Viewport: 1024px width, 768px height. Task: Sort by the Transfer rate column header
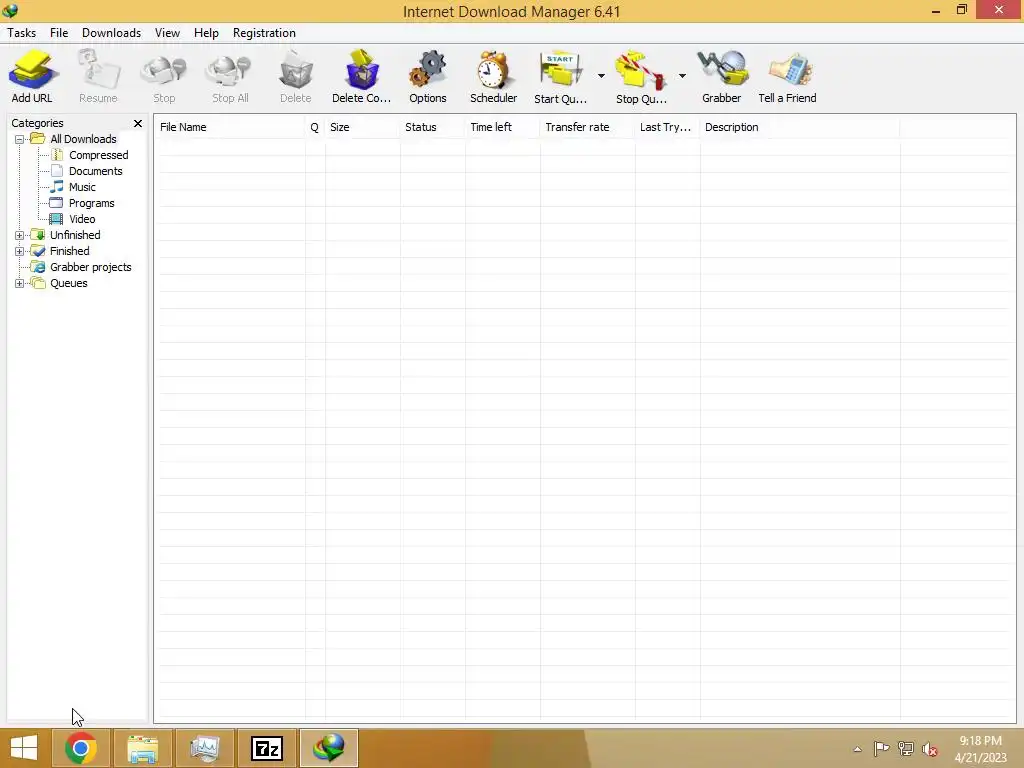click(x=588, y=127)
